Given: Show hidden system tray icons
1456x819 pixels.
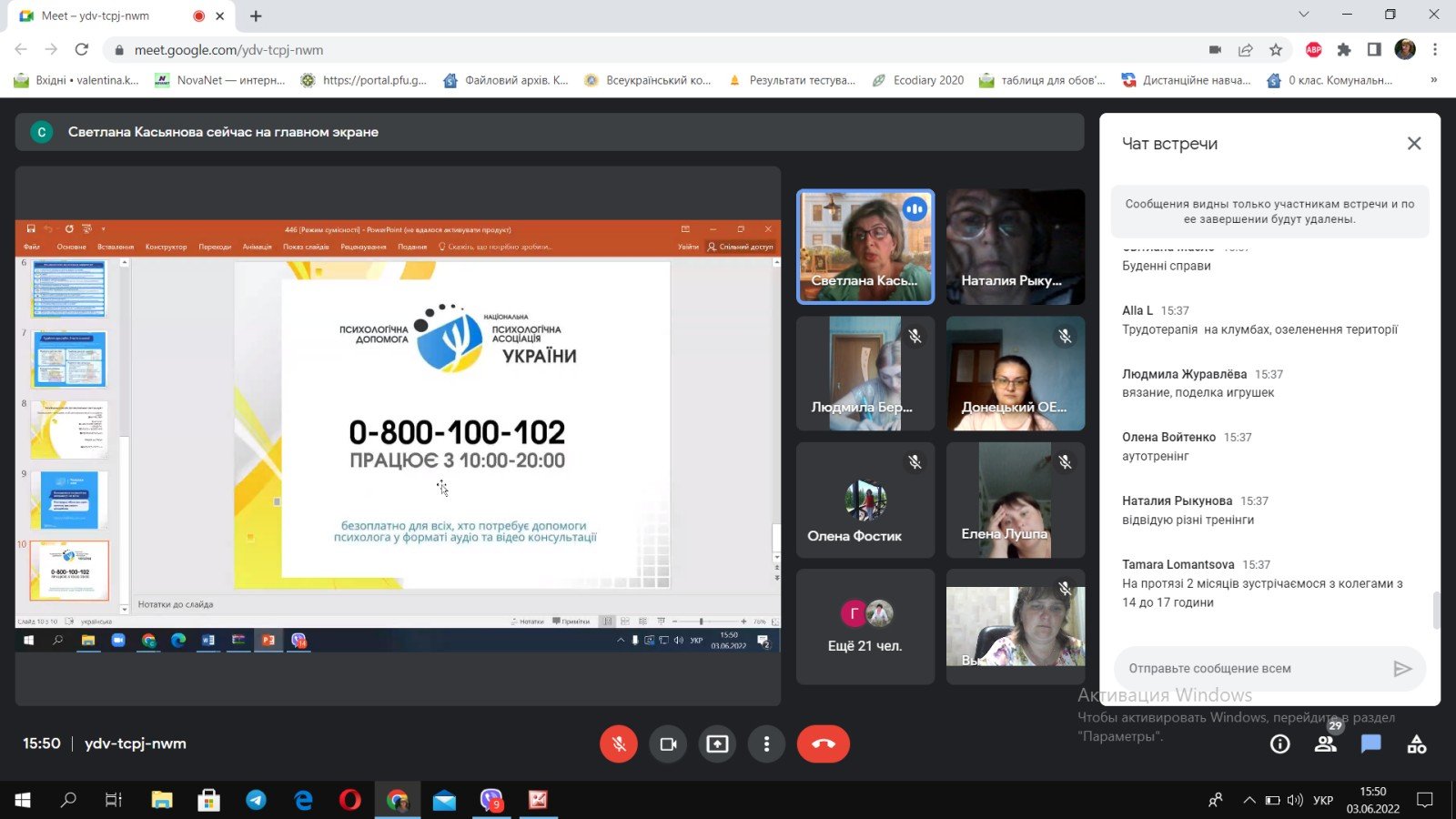Looking at the screenshot, I should coord(1249,800).
